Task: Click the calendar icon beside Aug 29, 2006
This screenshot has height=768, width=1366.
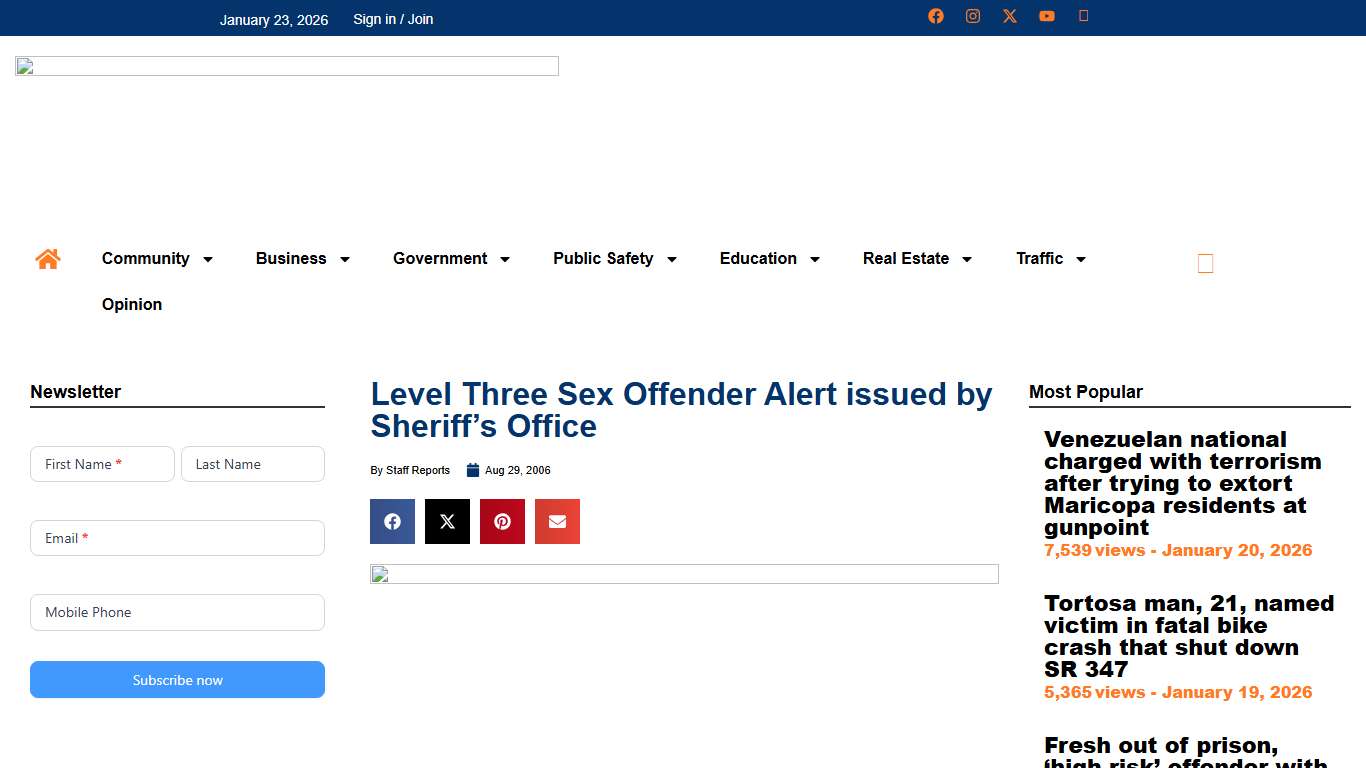Action: pos(471,470)
